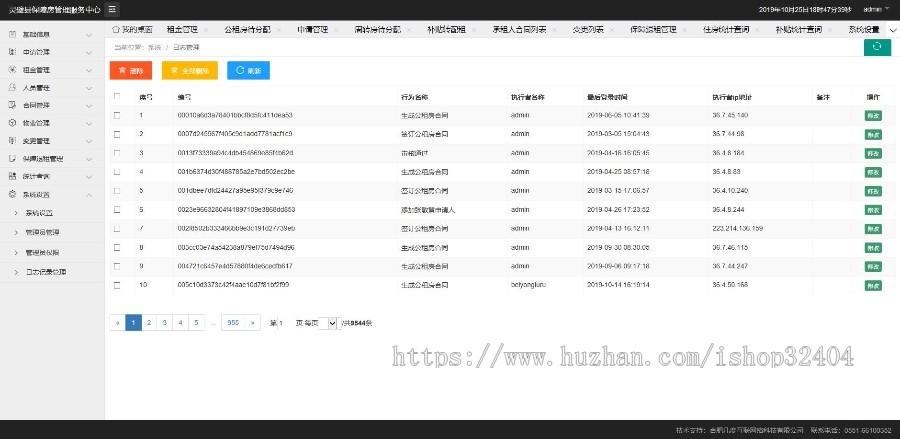Viewport: 900px width, 439px height.
Task: Close the 租金管理 tab with its x
Action: click(207, 30)
